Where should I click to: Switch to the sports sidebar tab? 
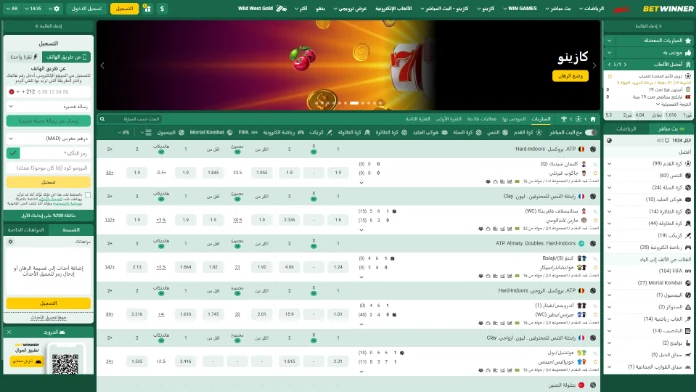626,129
